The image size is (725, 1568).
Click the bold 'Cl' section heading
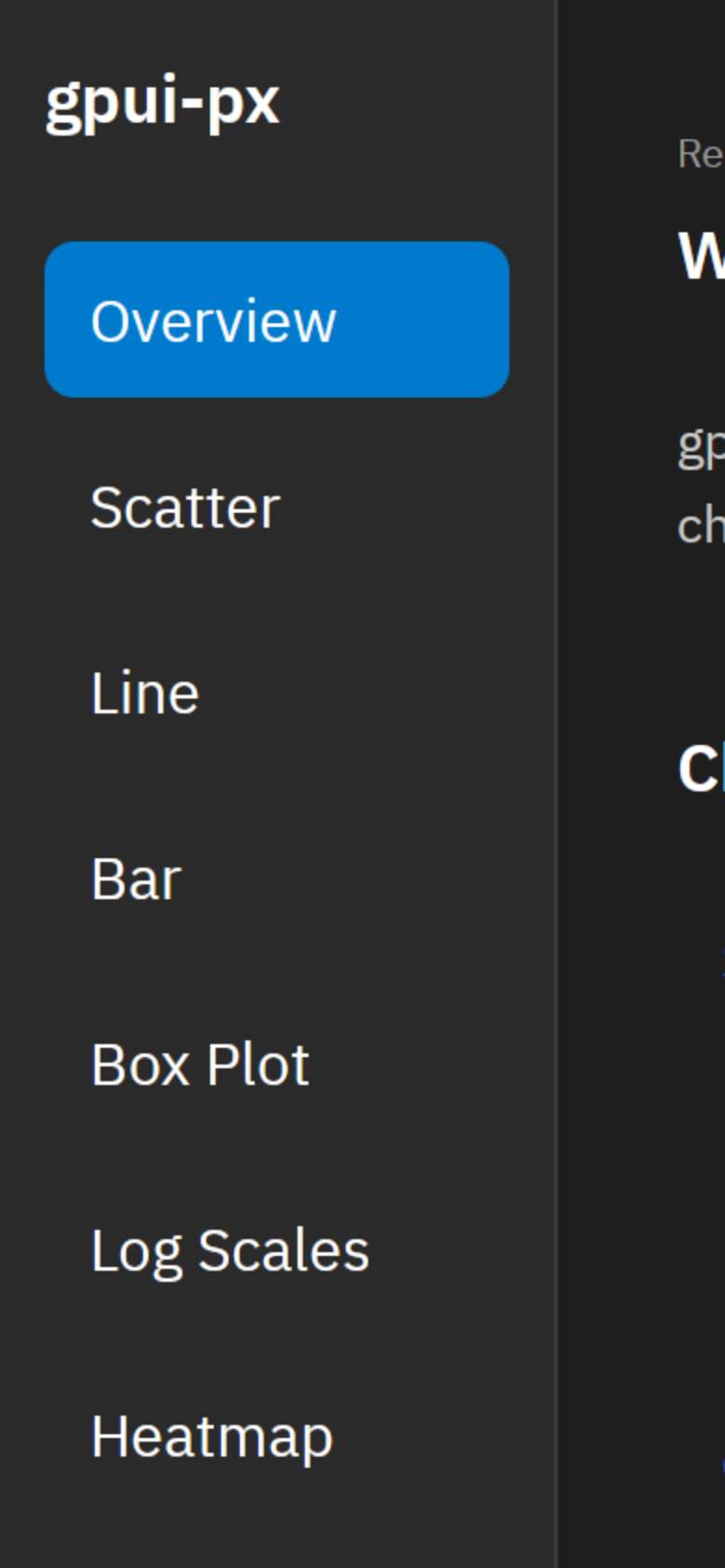701,769
